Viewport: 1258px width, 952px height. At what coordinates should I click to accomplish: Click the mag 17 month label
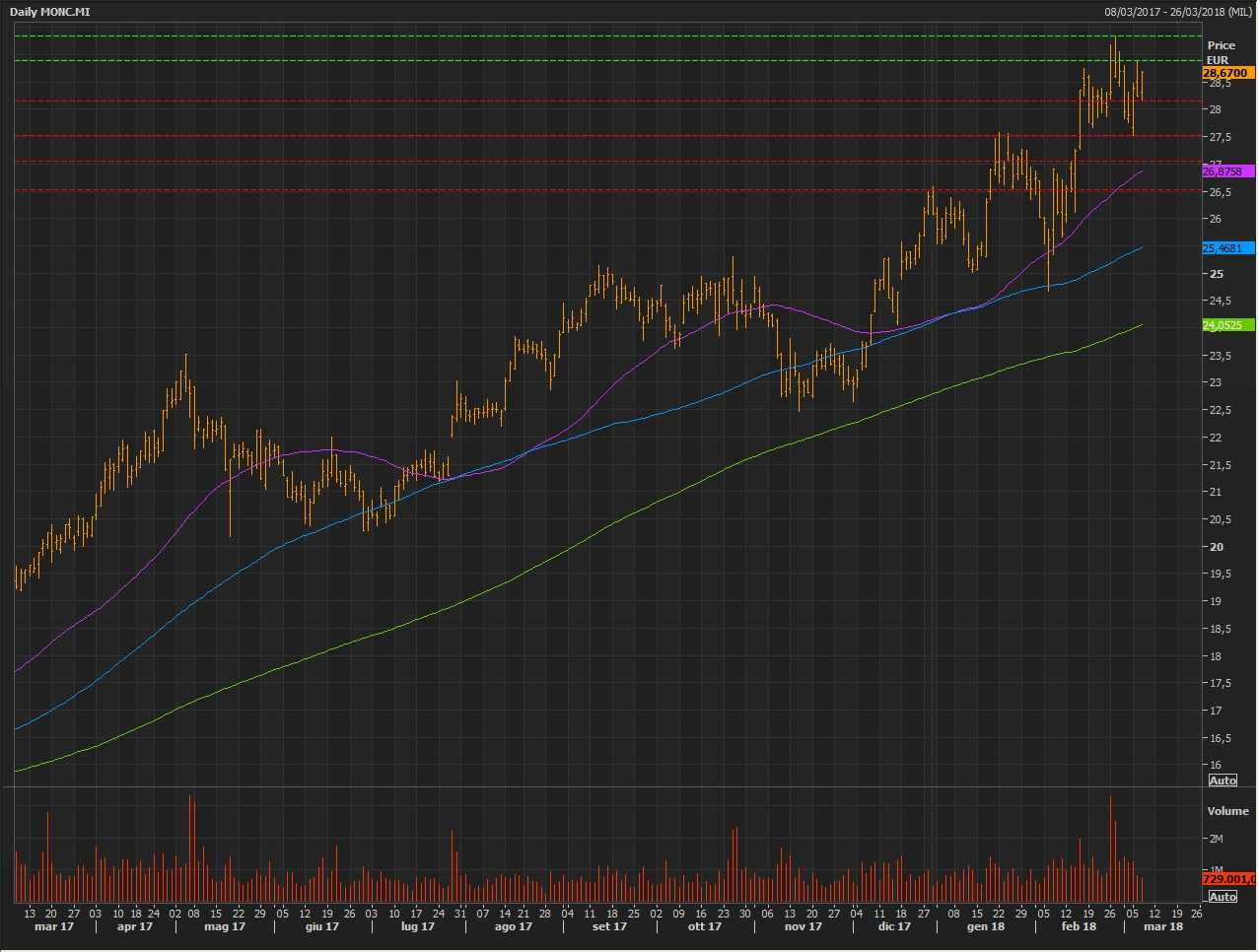(224, 926)
